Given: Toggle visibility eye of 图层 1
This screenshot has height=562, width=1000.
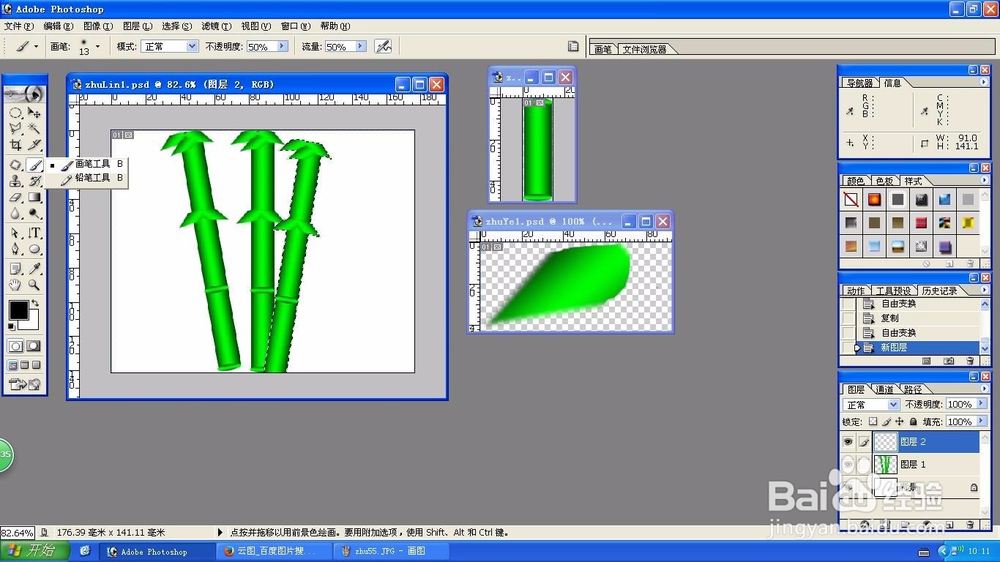Looking at the screenshot, I should 848,464.
